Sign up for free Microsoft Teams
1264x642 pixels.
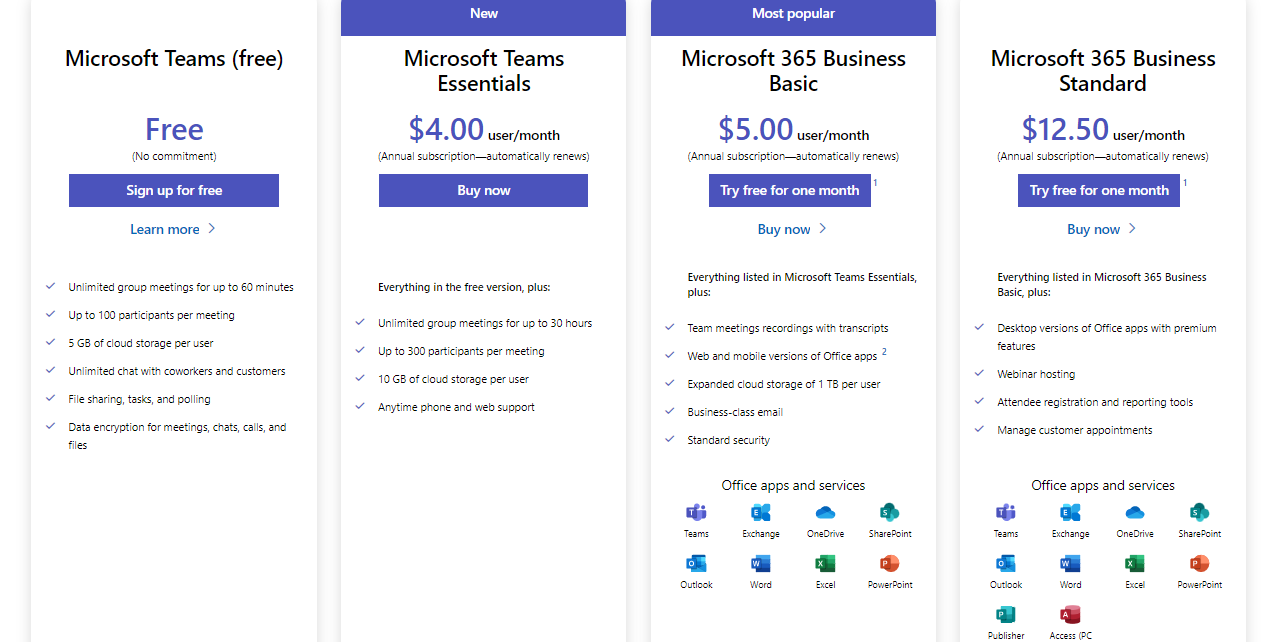(x=174, y=190)
